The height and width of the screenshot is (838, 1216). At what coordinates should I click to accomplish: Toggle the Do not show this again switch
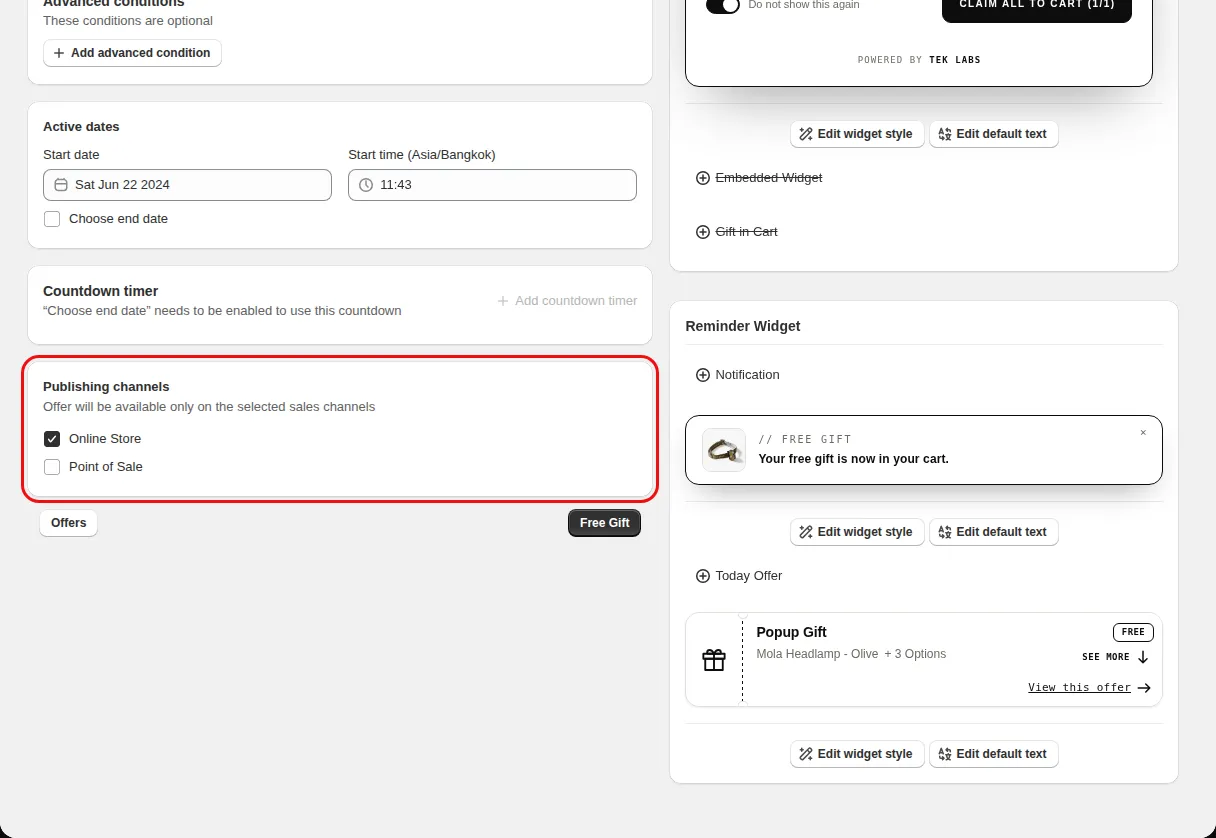(x=723, y=5)
